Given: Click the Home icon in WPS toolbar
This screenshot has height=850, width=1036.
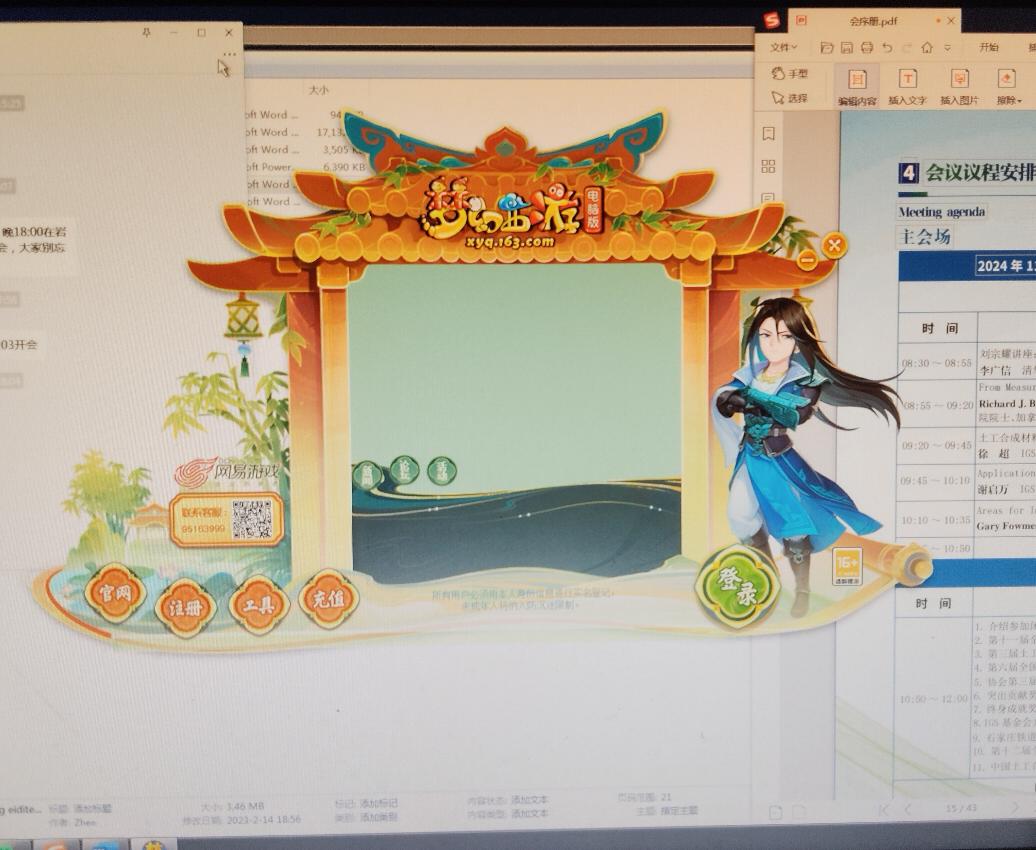Looking at the screenshot, I should pos(927,48).
